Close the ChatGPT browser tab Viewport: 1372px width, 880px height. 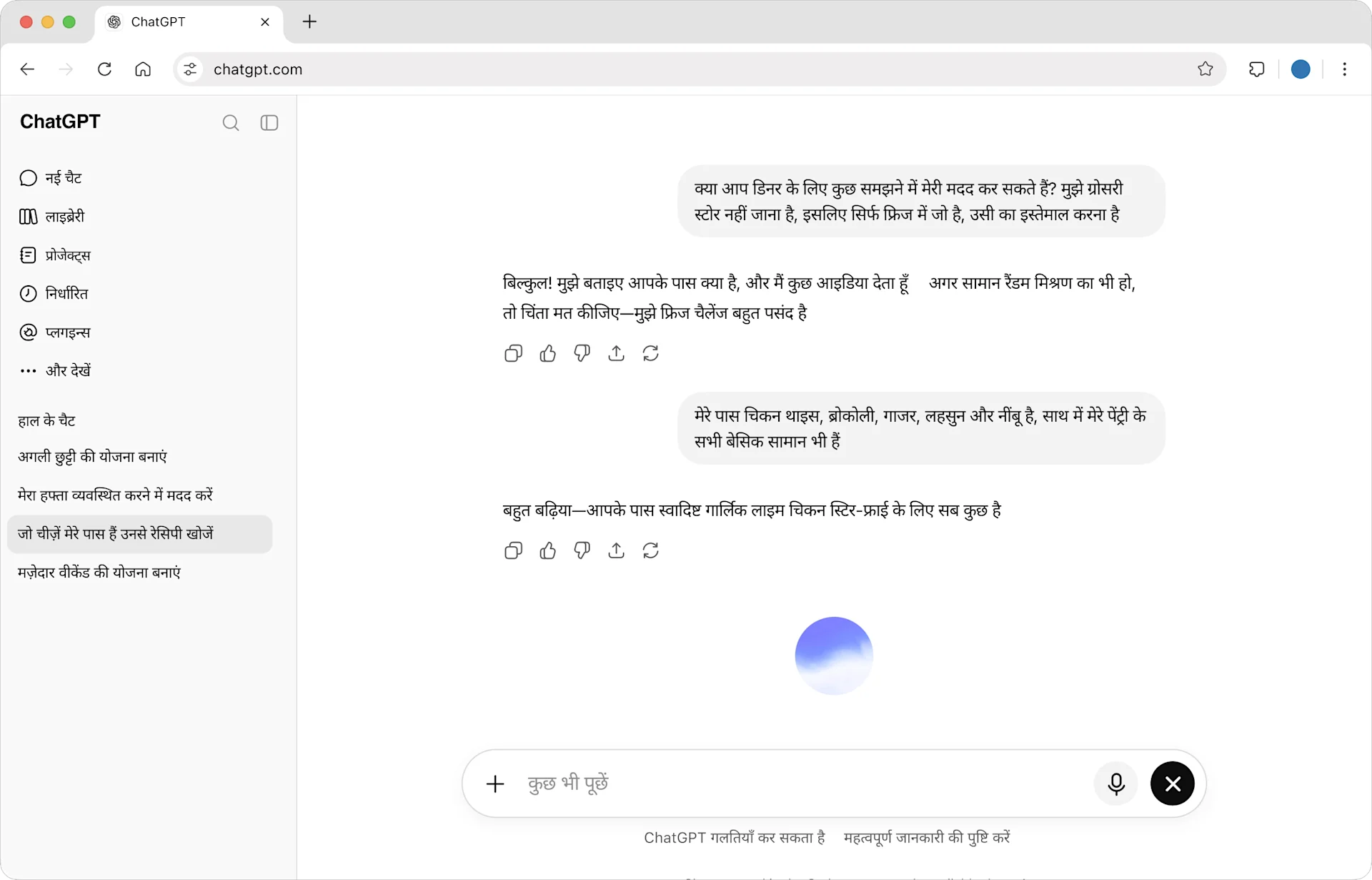coord(265,22)
